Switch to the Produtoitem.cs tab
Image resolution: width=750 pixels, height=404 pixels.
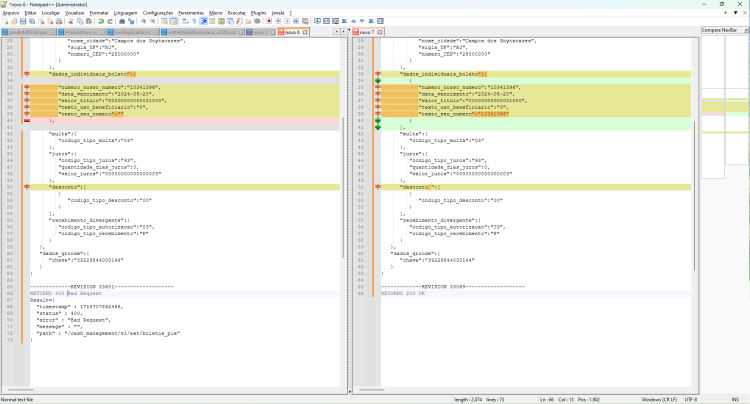(x=81, y=32)
